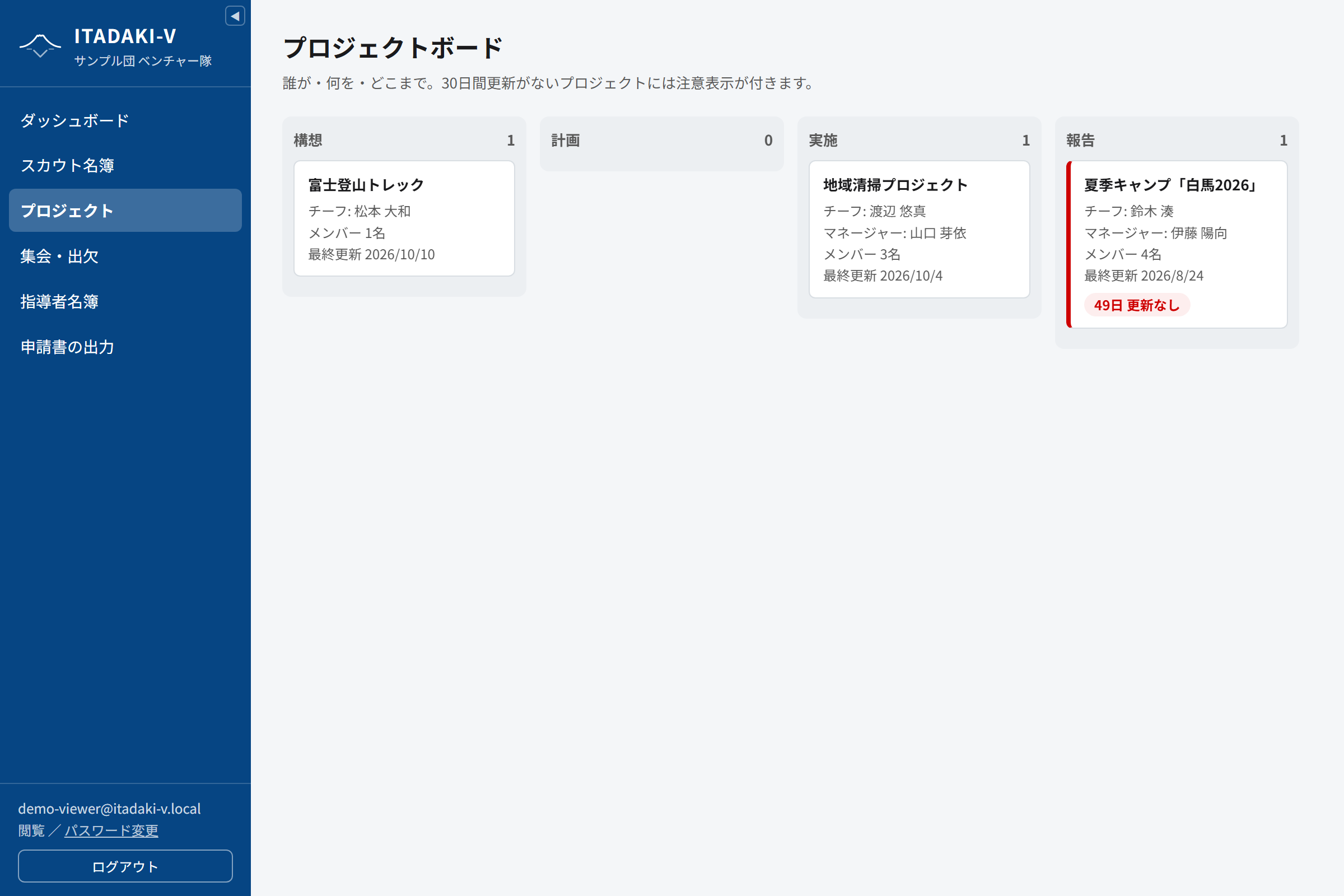
Task: Open 申請書の出力 in the sidebar
Action: 125,347
